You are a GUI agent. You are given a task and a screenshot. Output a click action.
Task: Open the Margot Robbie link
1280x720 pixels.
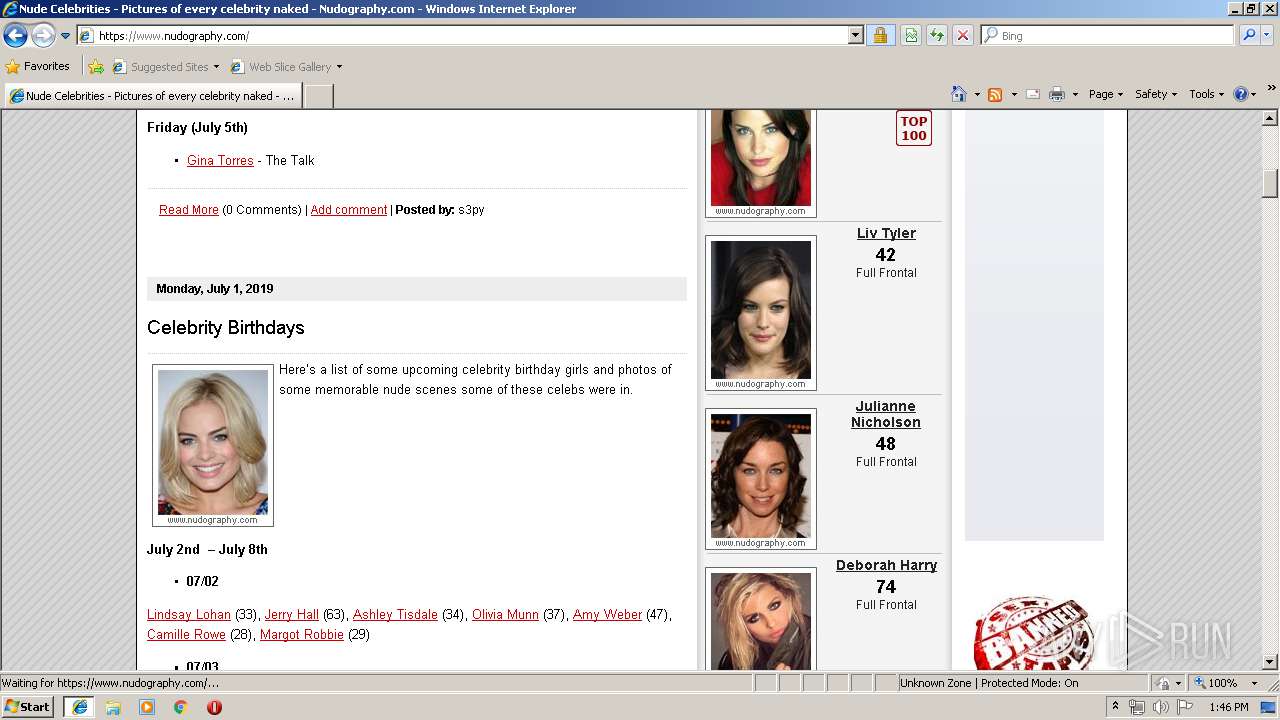[x=302, y=635]
